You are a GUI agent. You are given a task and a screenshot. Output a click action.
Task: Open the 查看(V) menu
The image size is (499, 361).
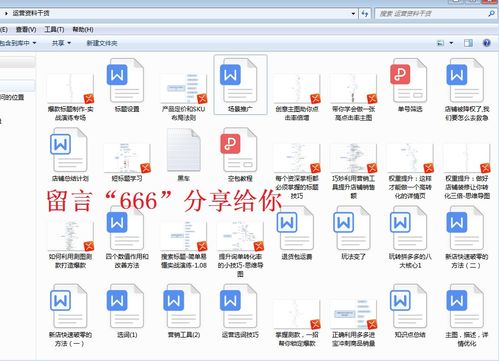(26, 30)
